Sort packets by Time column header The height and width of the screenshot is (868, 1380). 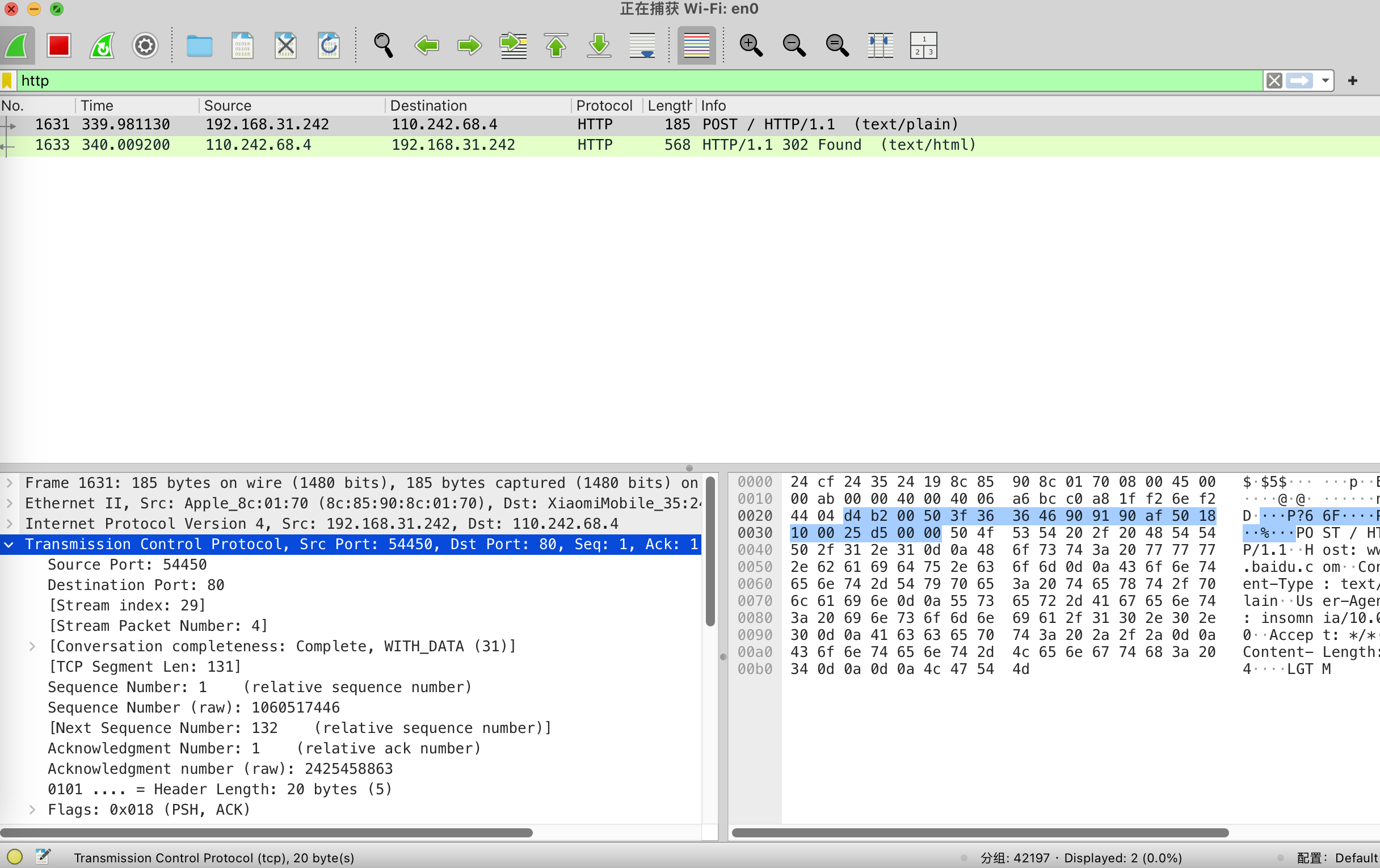point(98,106)
